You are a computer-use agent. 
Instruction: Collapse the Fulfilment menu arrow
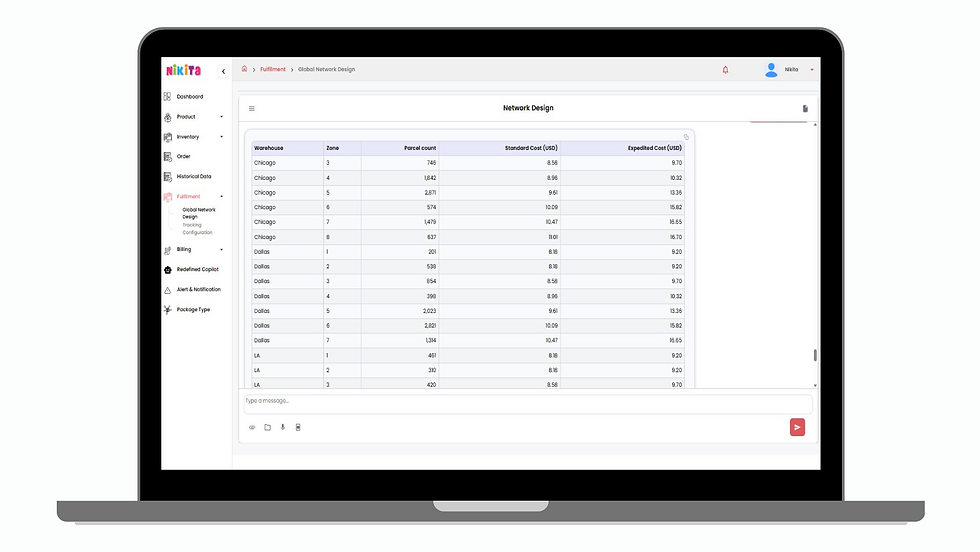[221, 196]
